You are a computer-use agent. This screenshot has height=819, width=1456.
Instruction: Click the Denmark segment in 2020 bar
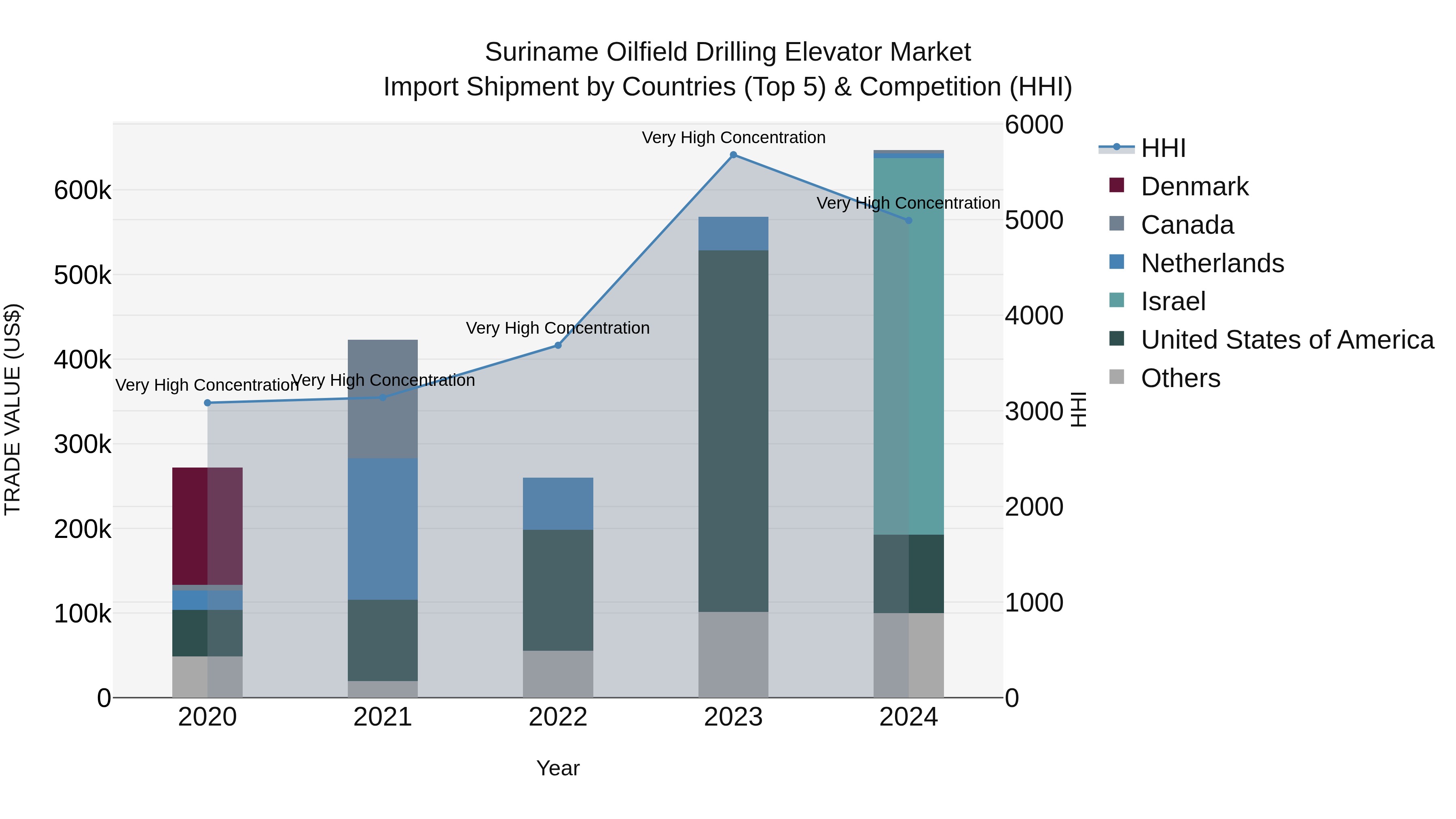click(207, 526)
